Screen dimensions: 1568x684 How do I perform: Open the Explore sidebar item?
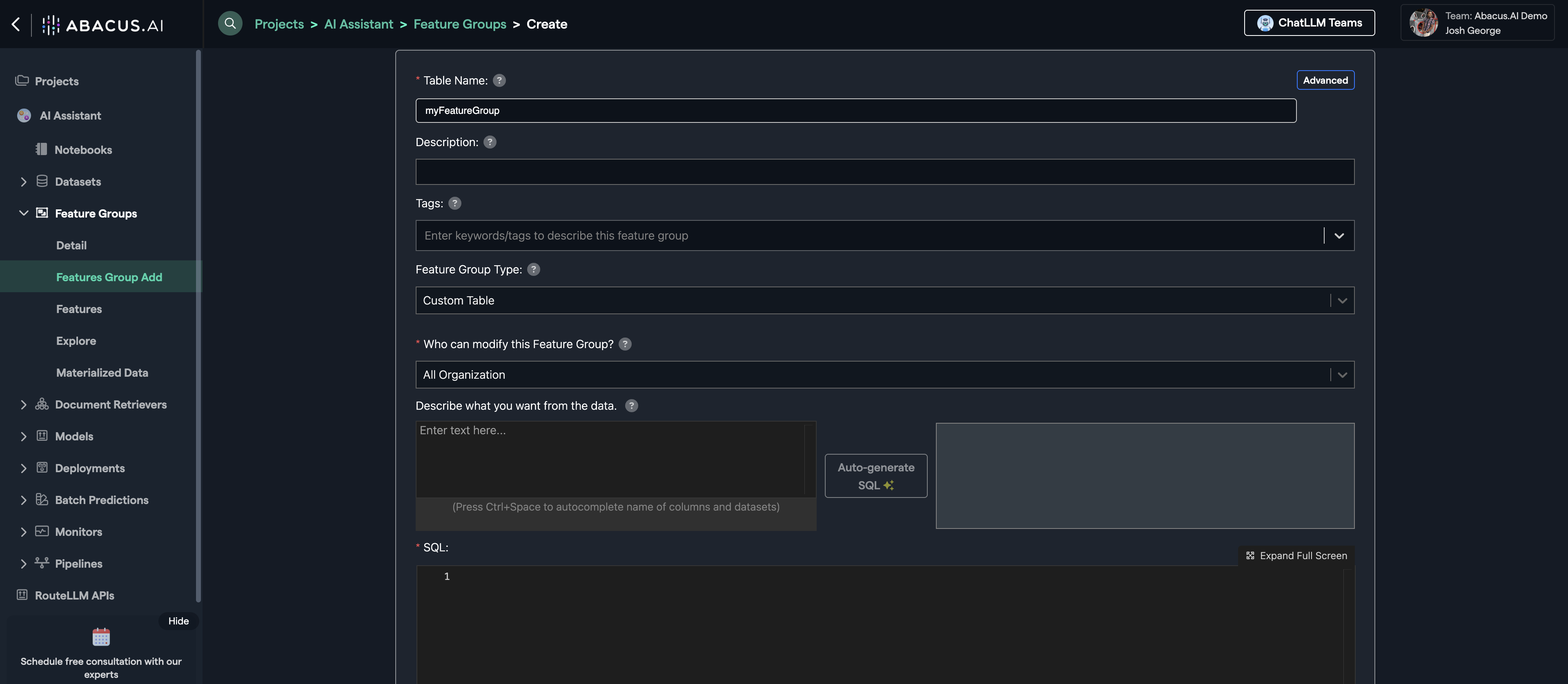pos(76,341)
